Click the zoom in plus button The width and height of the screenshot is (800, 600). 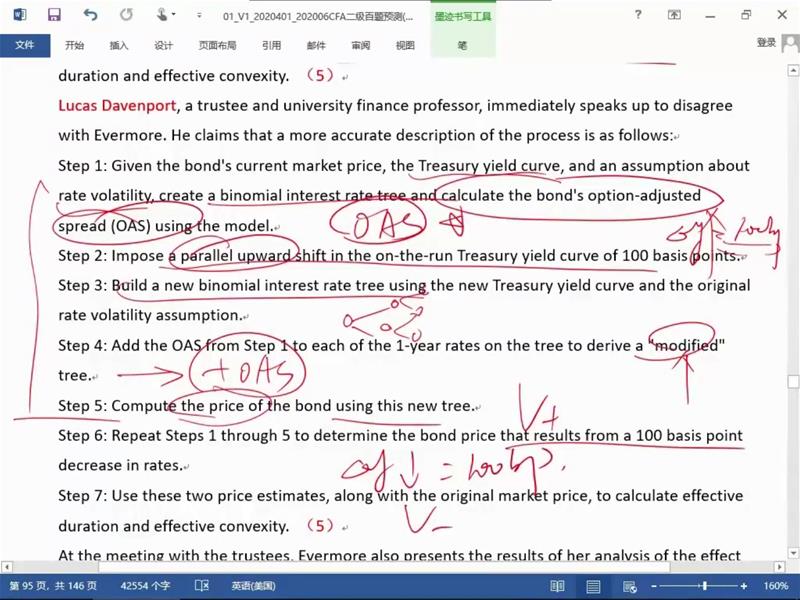744,586
